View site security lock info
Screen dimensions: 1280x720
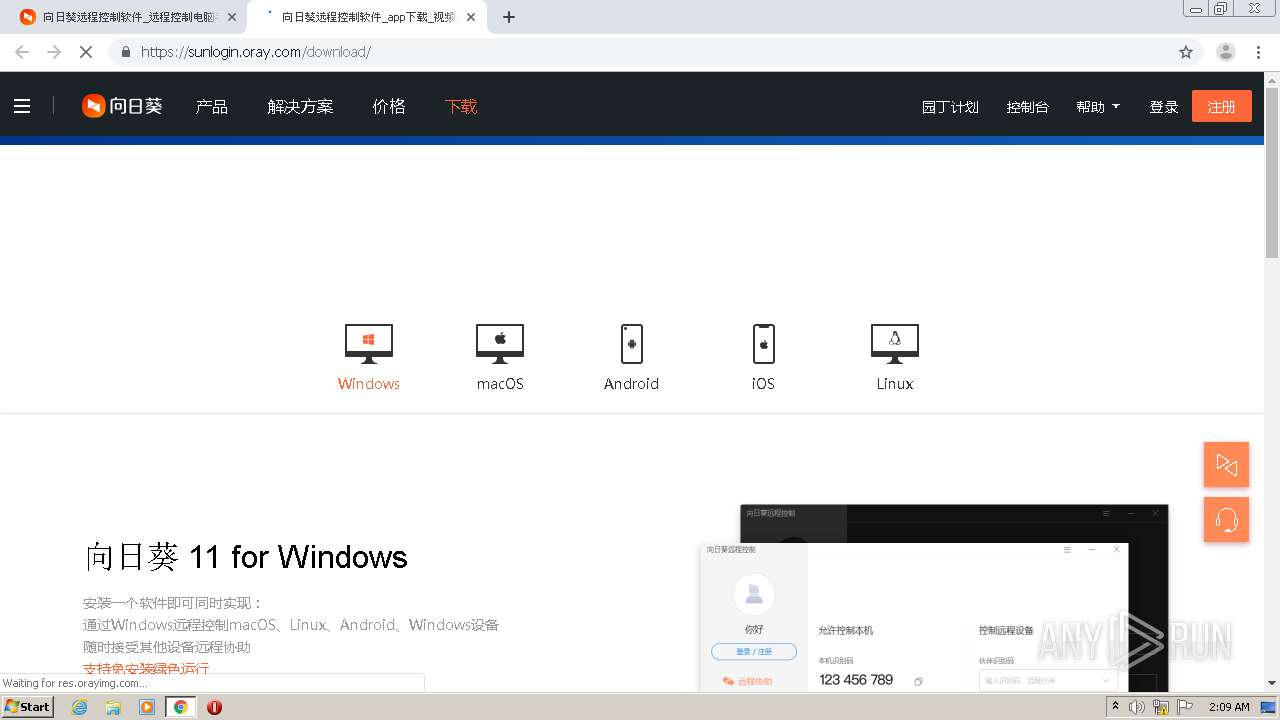126,52
